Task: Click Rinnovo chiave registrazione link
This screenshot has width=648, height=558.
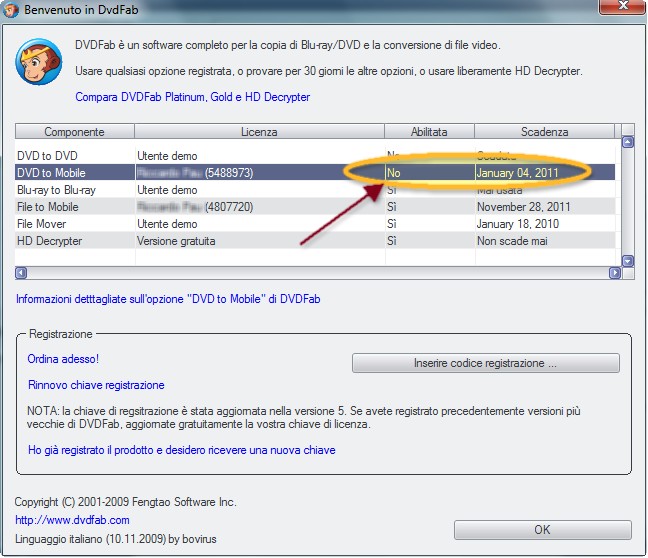Action: click(96, 385)
